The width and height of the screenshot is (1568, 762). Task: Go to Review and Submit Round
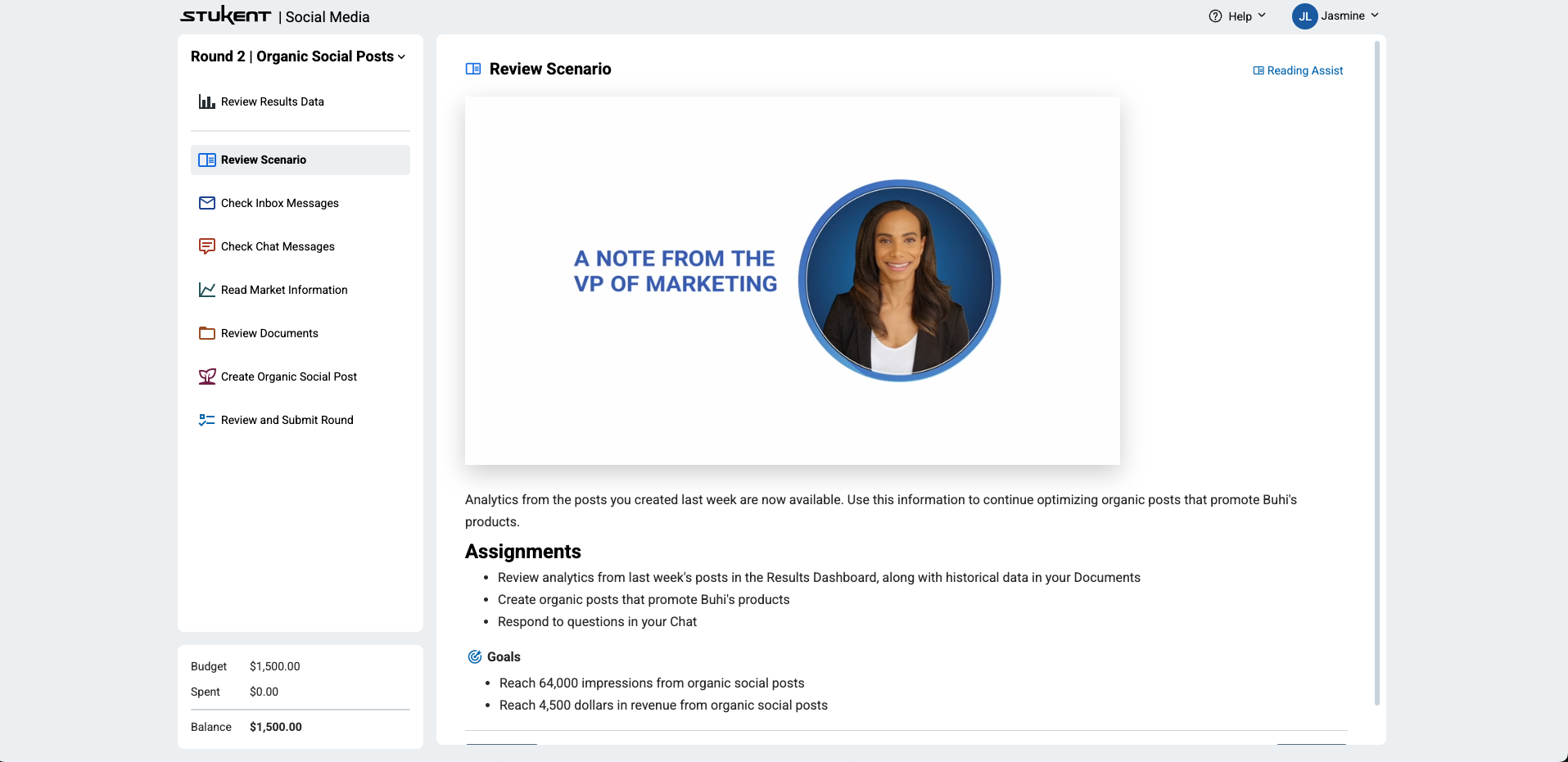coord(300,420)
